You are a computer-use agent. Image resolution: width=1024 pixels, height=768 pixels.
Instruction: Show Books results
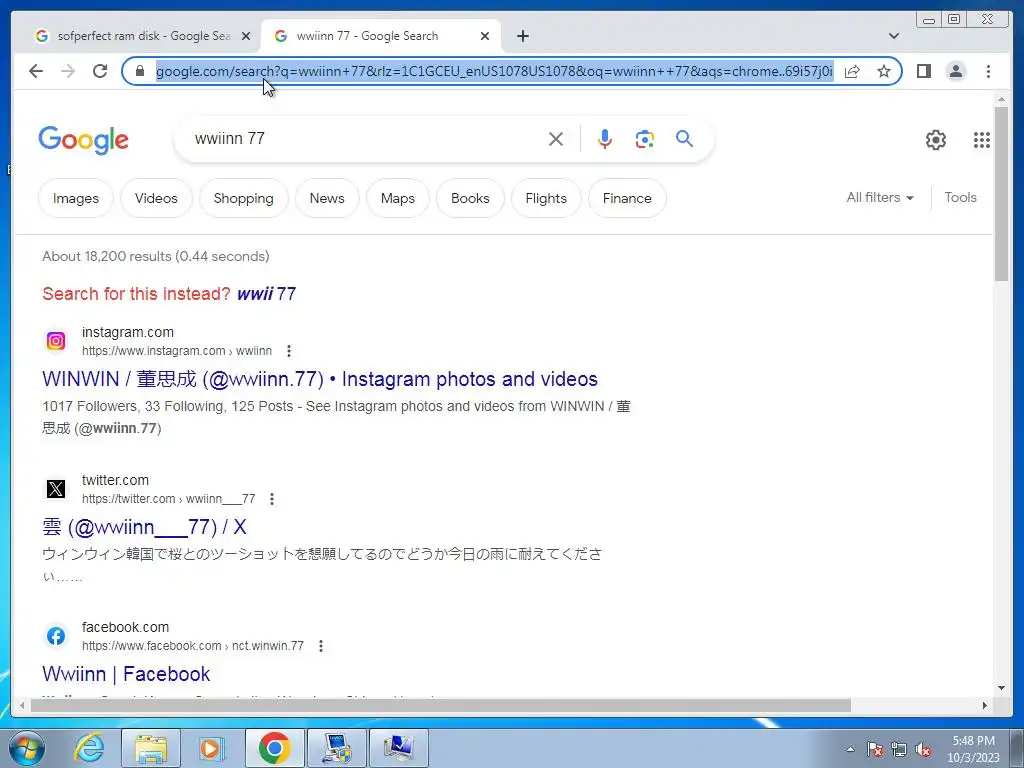click(x=470, y=198)
